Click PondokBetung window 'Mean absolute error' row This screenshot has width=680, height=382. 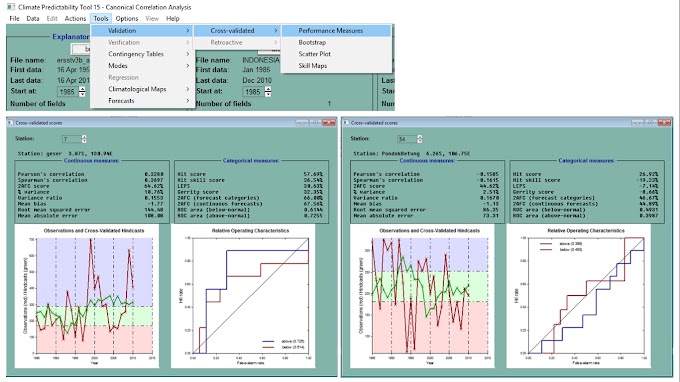click(426, 215)
